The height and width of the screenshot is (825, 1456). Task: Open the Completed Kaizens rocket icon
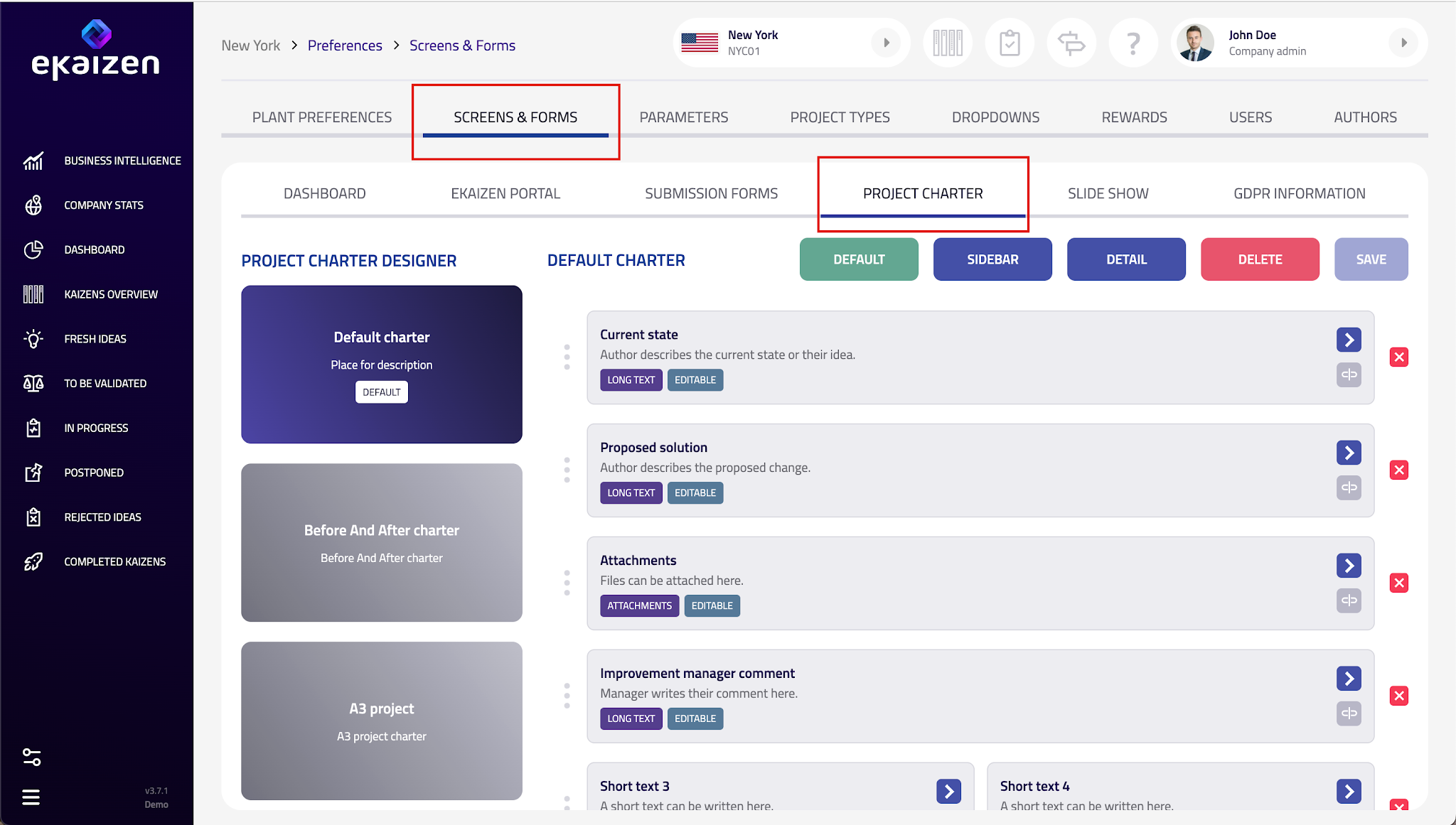pyautogui.click(x=33, y=562)
